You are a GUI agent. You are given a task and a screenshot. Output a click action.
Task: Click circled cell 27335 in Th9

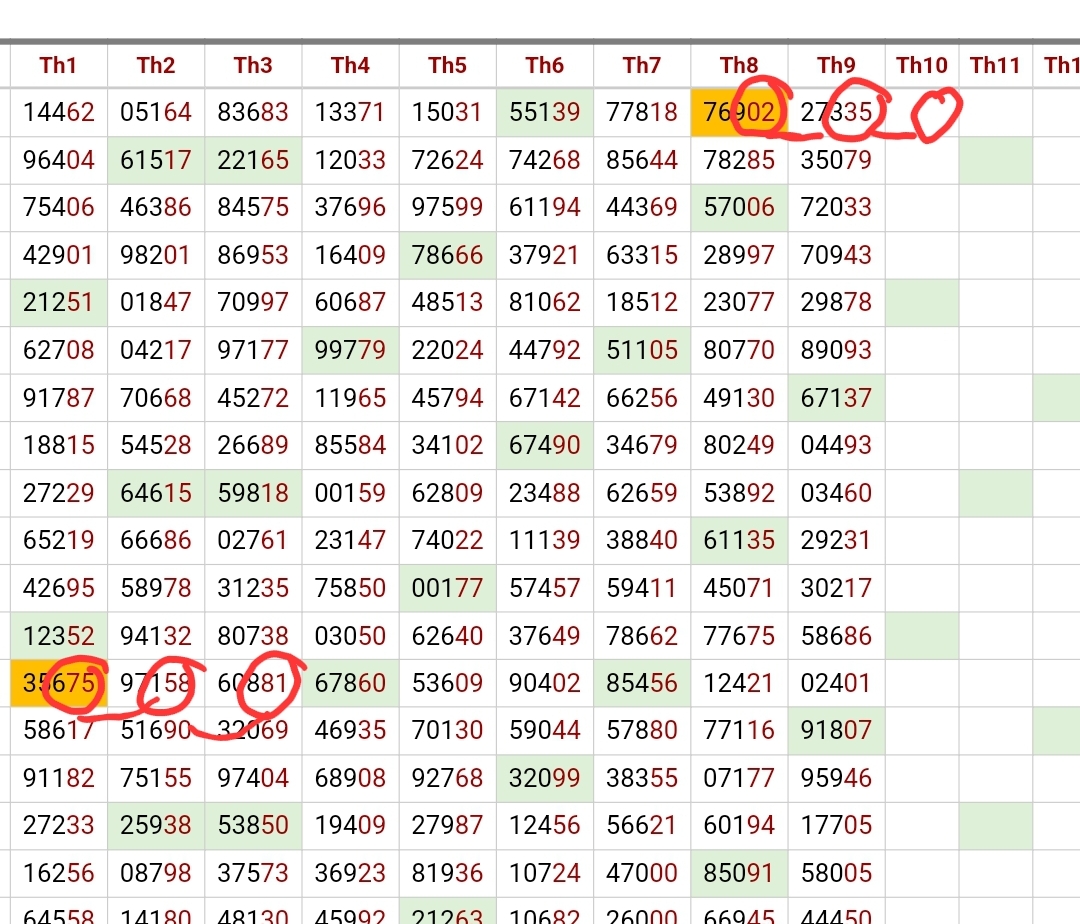tap(836, 112)
